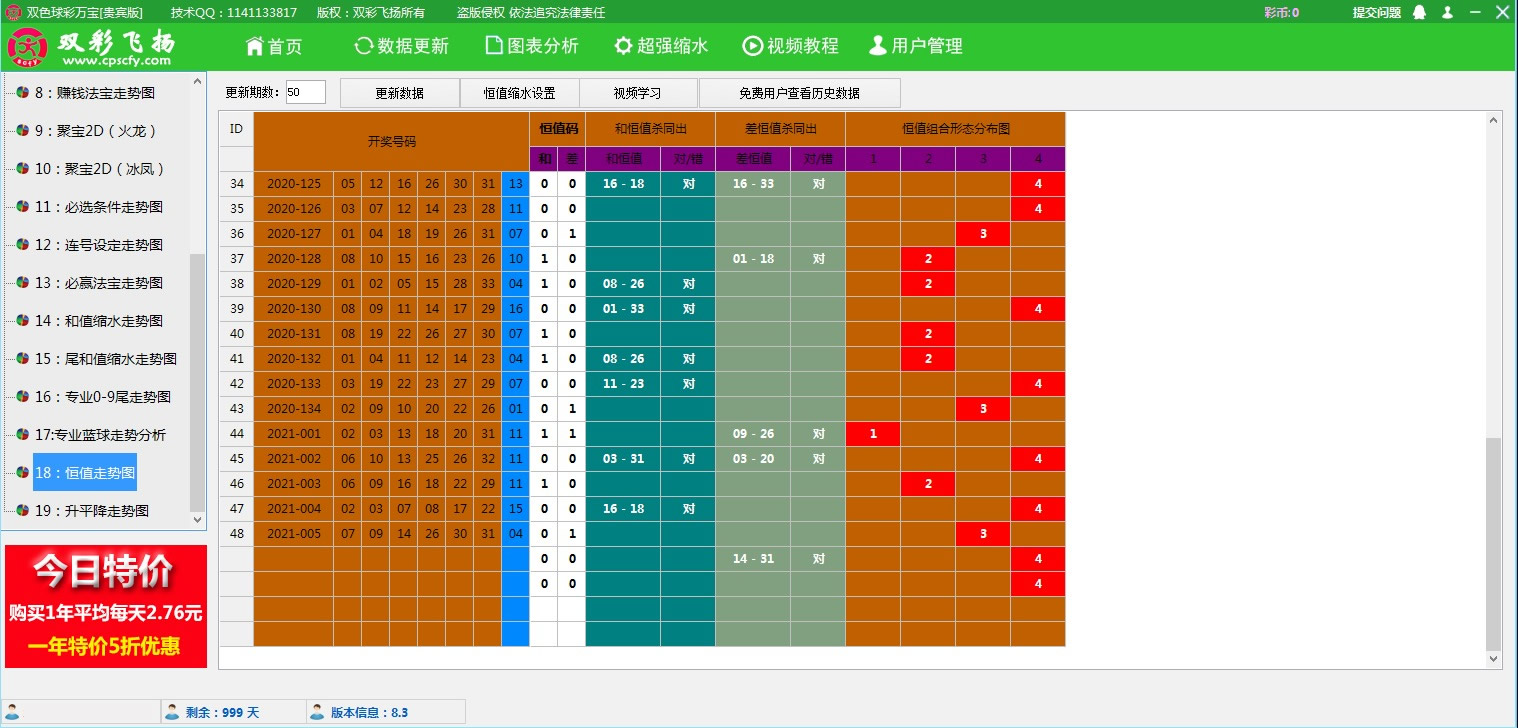Click the 更新期数 input field
1518x728 pixels.
click(x=305, y=92)
